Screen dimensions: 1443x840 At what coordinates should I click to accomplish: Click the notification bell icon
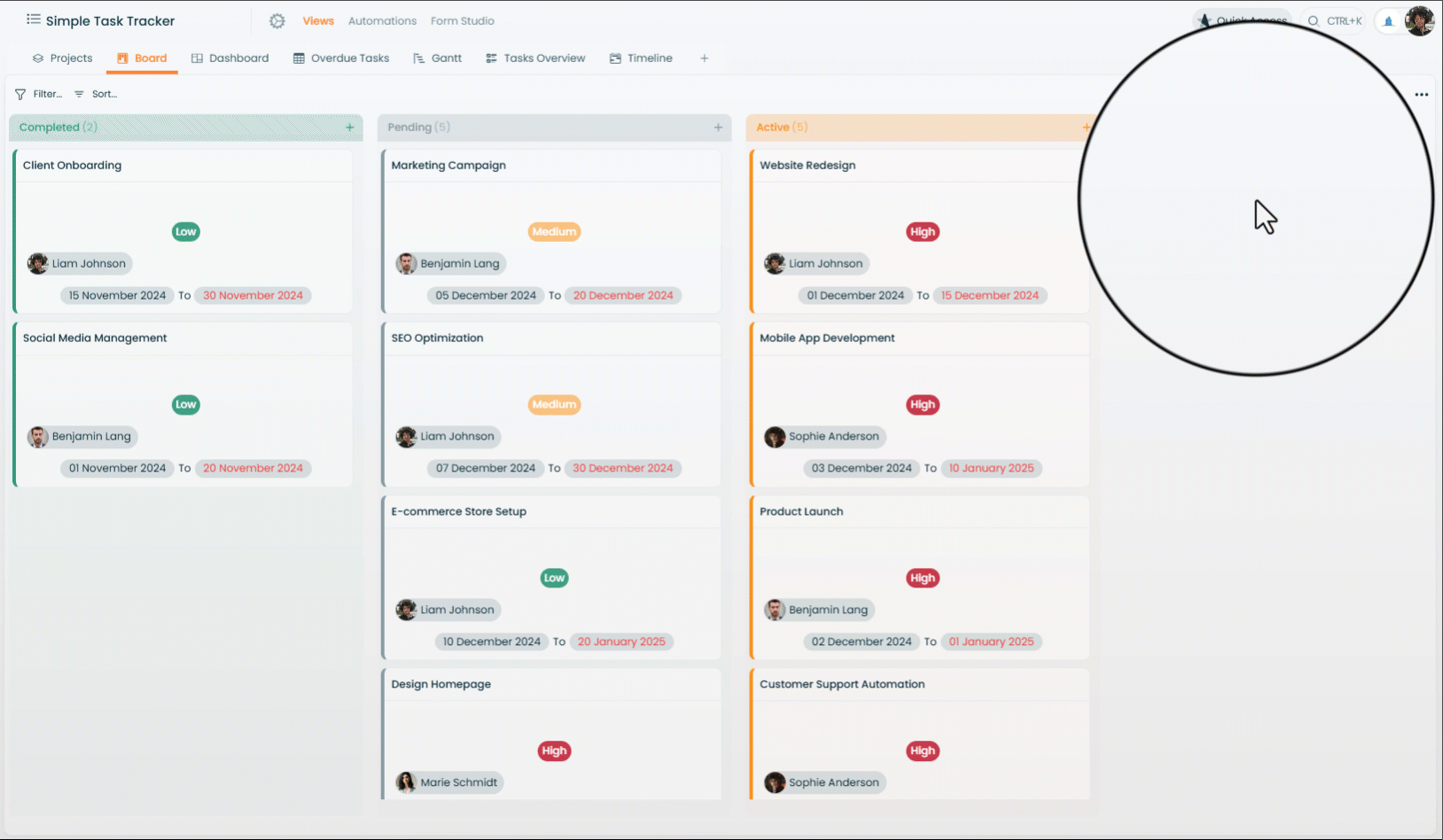pos(1388,21)
